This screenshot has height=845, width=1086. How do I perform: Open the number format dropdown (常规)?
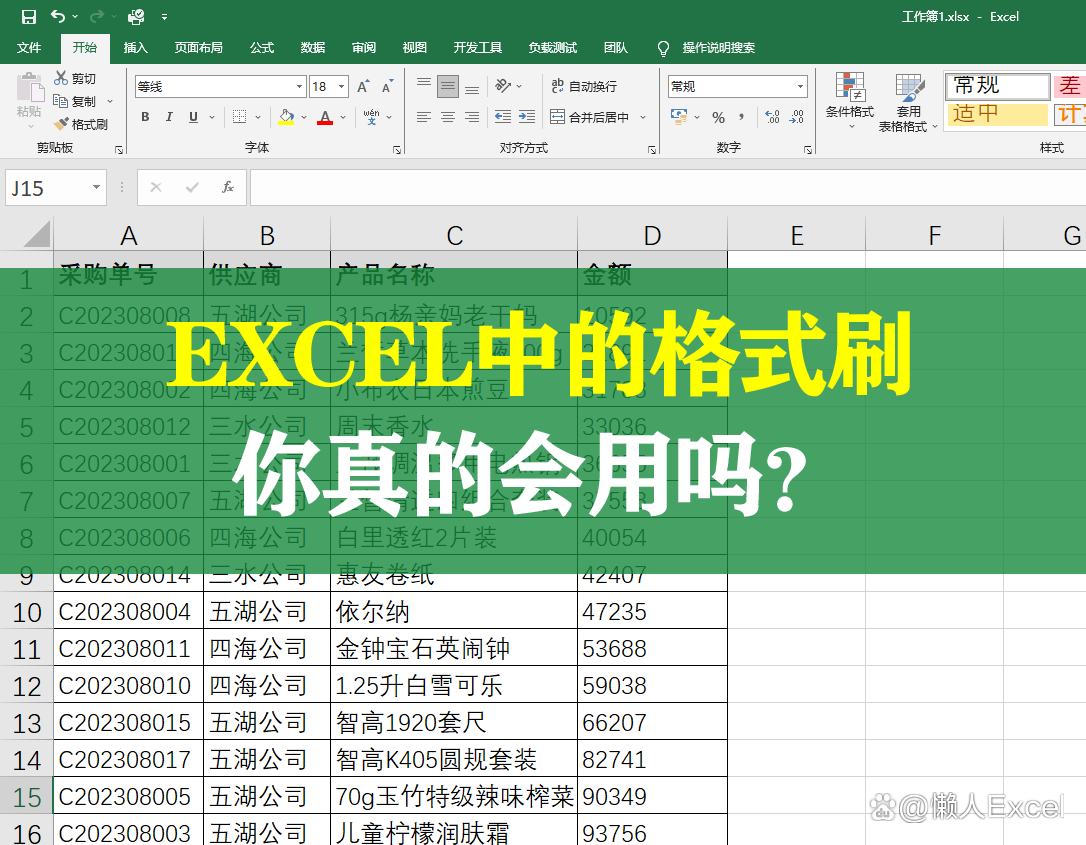(801, 87)
